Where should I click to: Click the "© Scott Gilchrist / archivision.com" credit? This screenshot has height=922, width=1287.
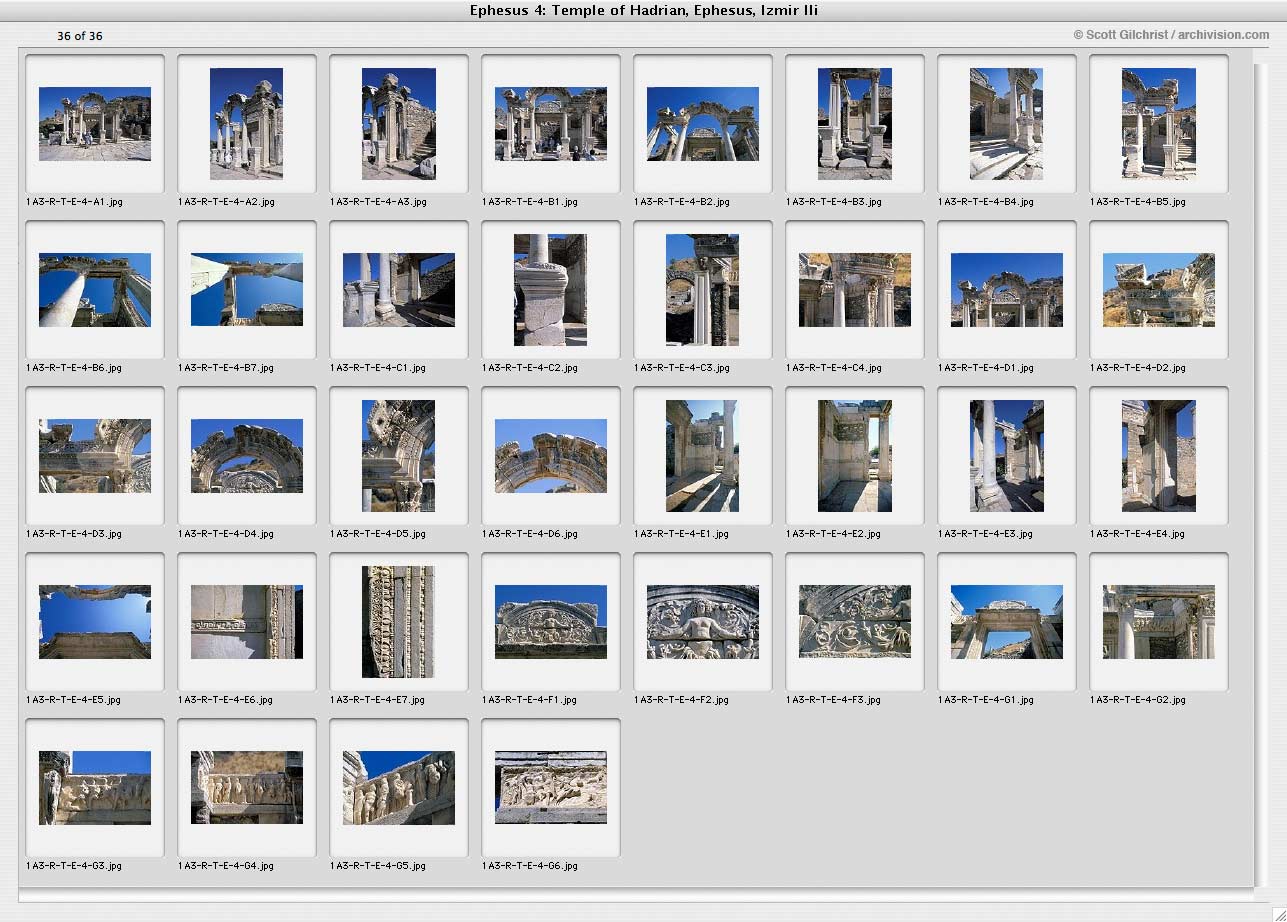(1171, 35)
